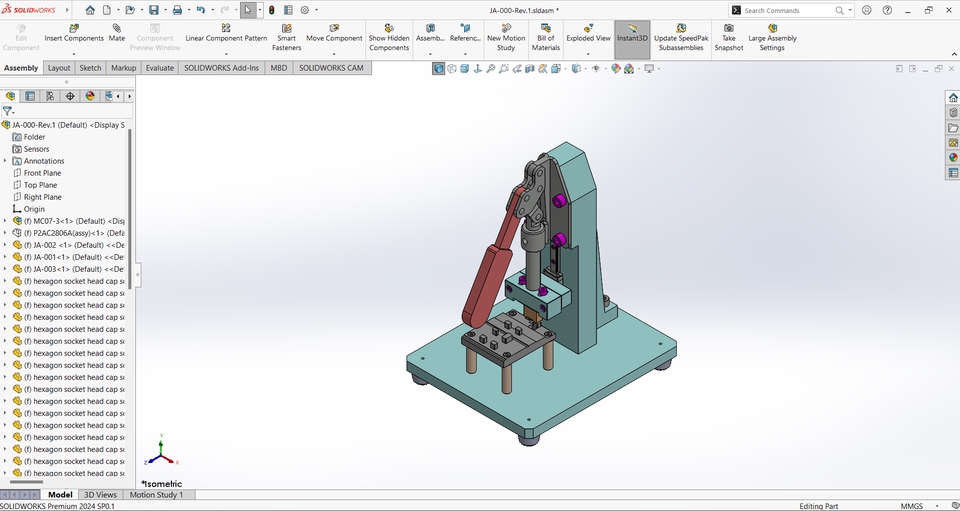Viewport: 960px width, 511px height.
Task: Expand the JA-001<1> component node
Action: click(x=6, y=257)
